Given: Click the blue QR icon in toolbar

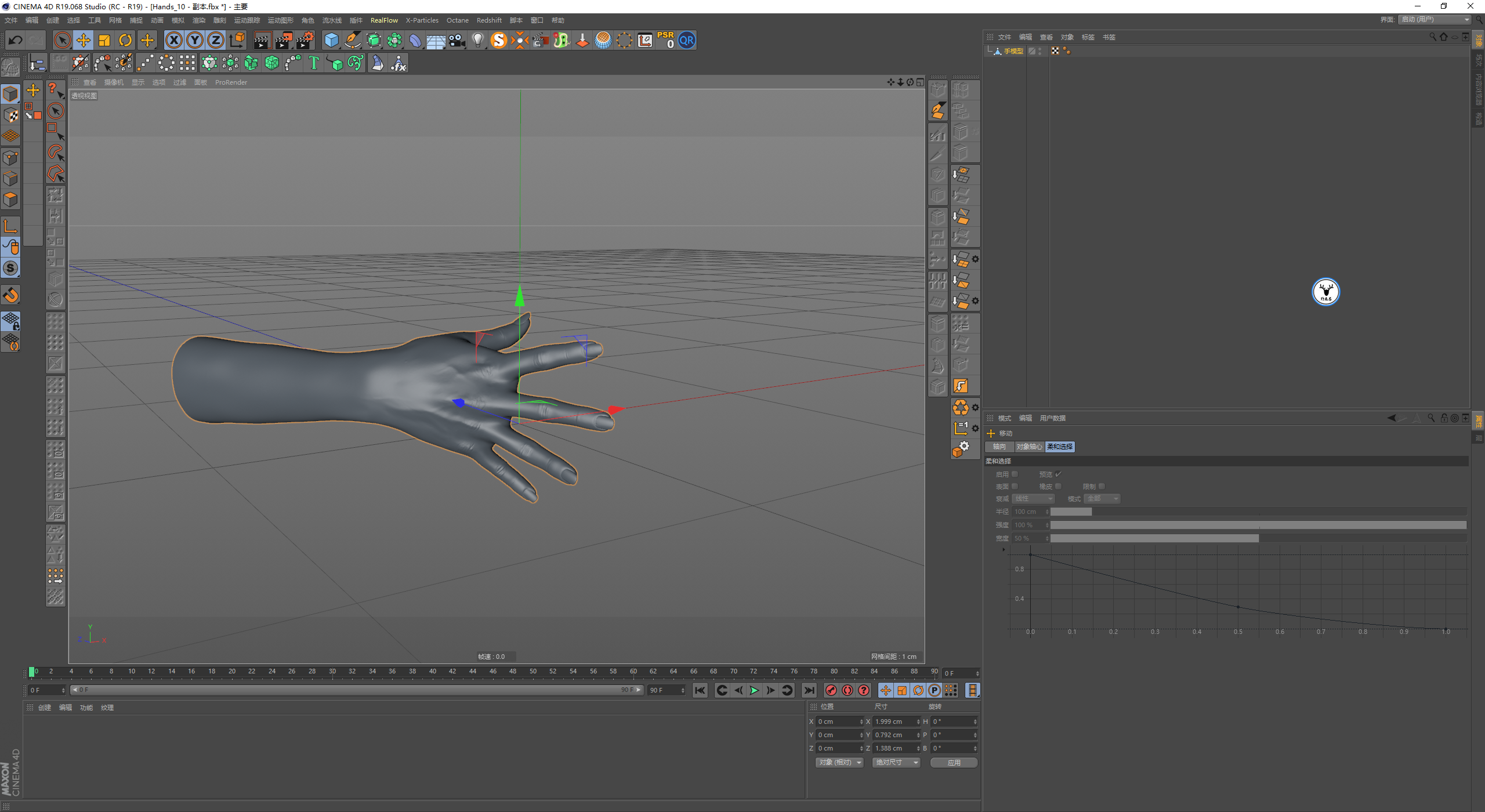Looking at the screenshot, I should point(687,40).
